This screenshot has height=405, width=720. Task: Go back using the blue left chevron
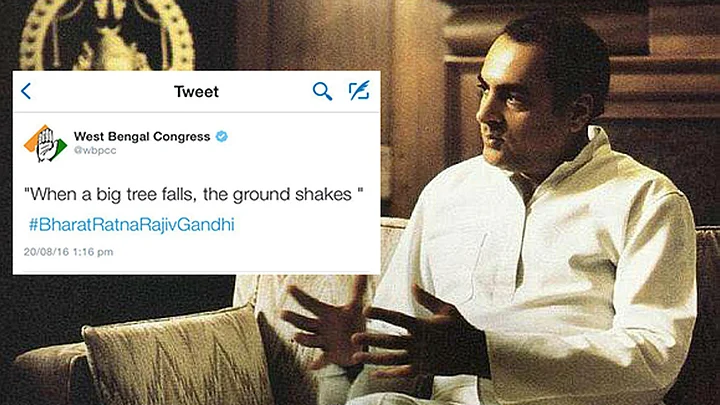[26, 91]
